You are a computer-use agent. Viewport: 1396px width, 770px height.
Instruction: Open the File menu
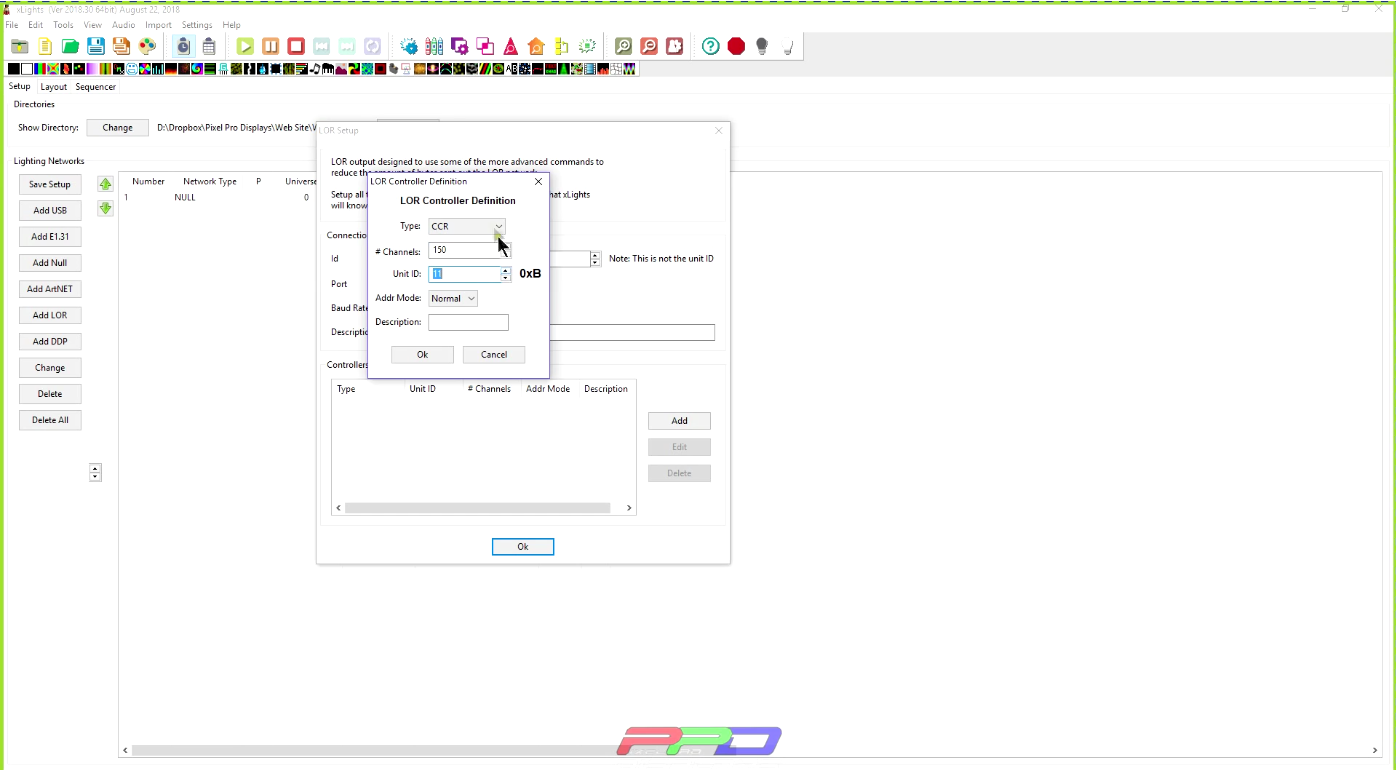coord(12,25)
